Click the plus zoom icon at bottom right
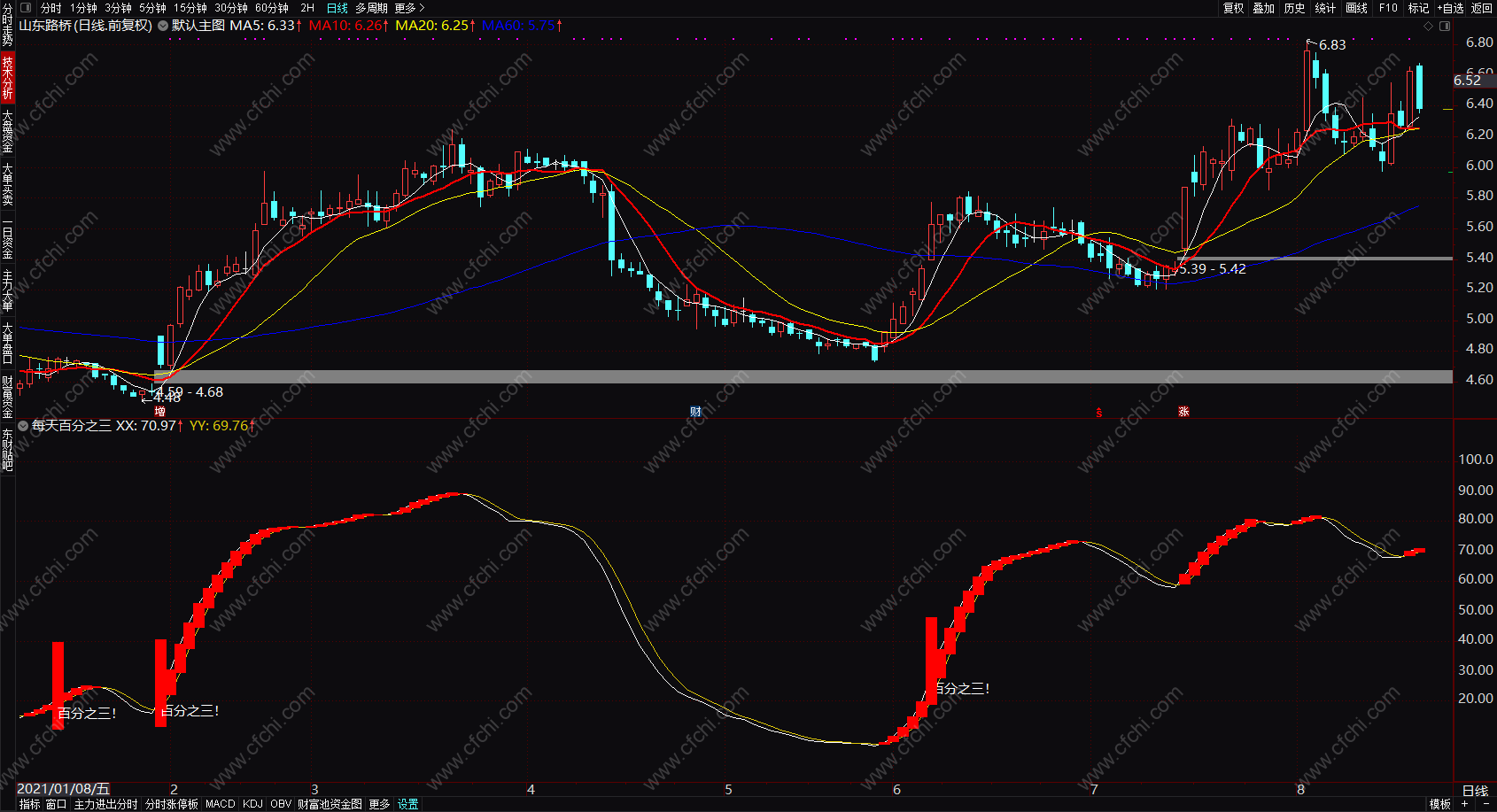The width and height of the screenshot is (1497, 812). pos(1465,804)
